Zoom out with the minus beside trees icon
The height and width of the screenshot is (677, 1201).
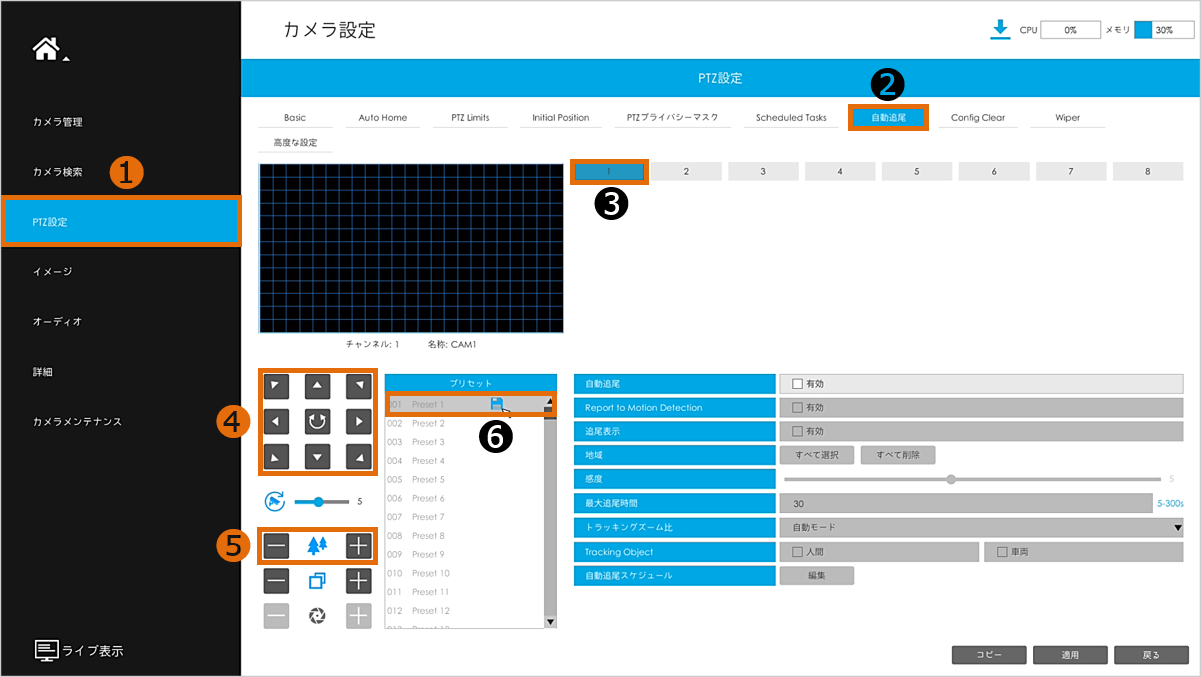click(x=277, y=546)
